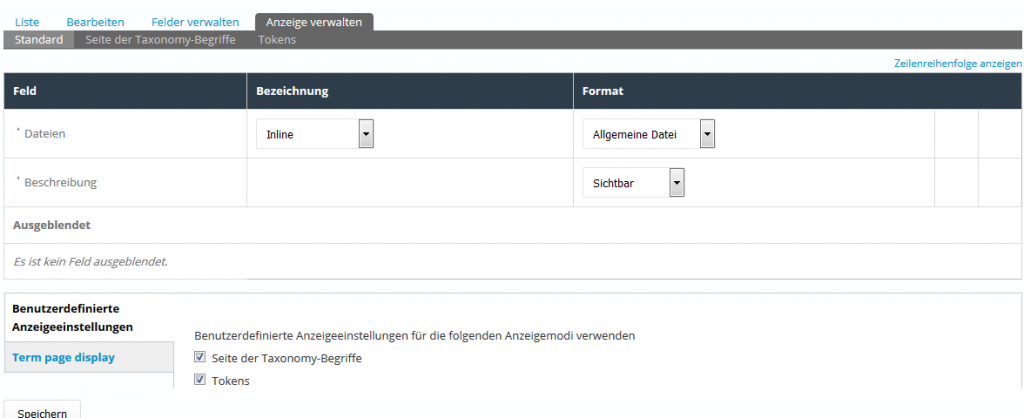This screenshot has width=1024, height=418.
Task: Open the Term page display vertical tab
Action: click(x=63, y=357)
